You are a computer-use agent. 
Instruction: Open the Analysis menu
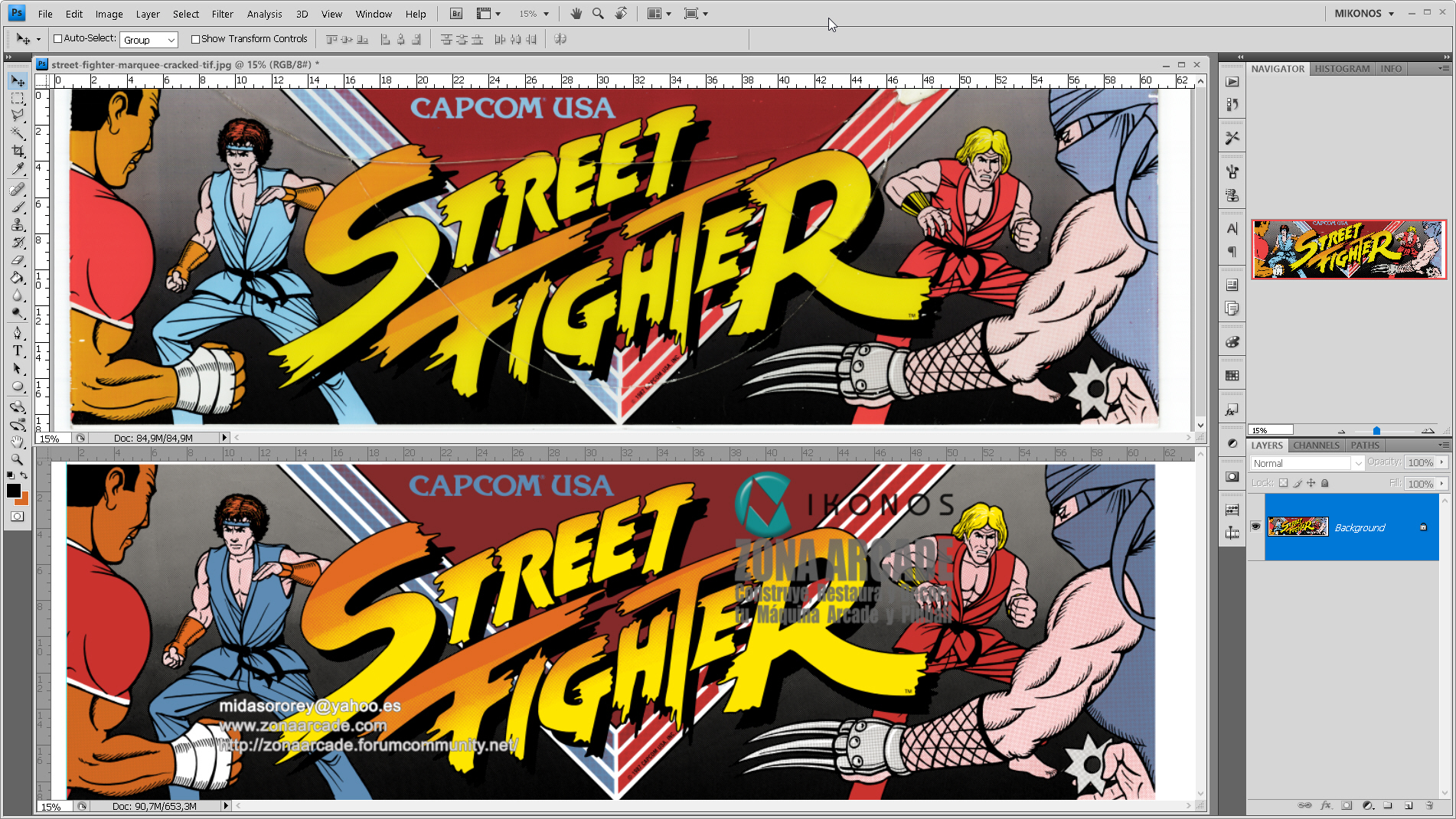[x=265, y=14]
